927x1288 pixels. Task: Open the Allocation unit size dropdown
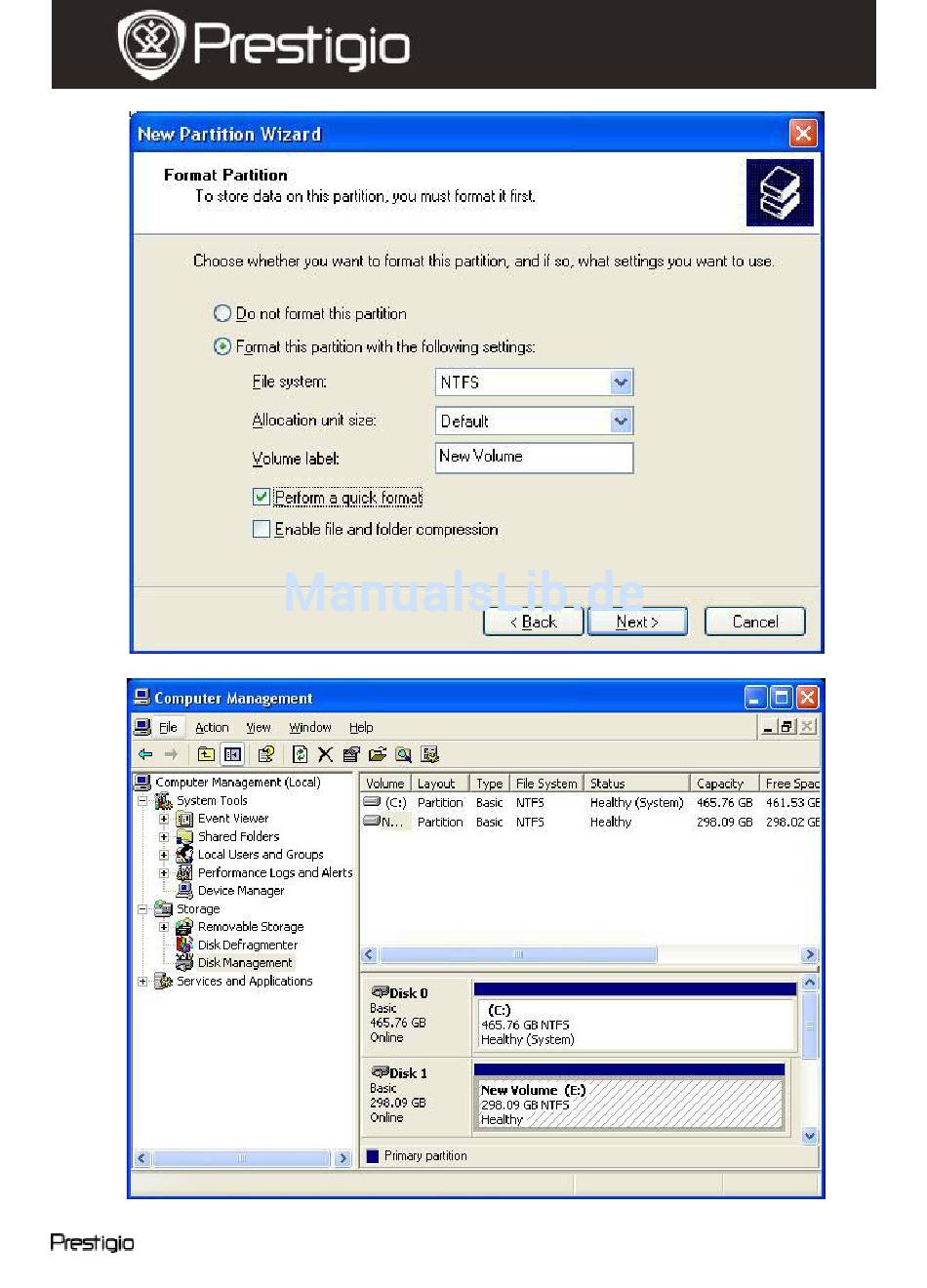click(x=621, y=422)
